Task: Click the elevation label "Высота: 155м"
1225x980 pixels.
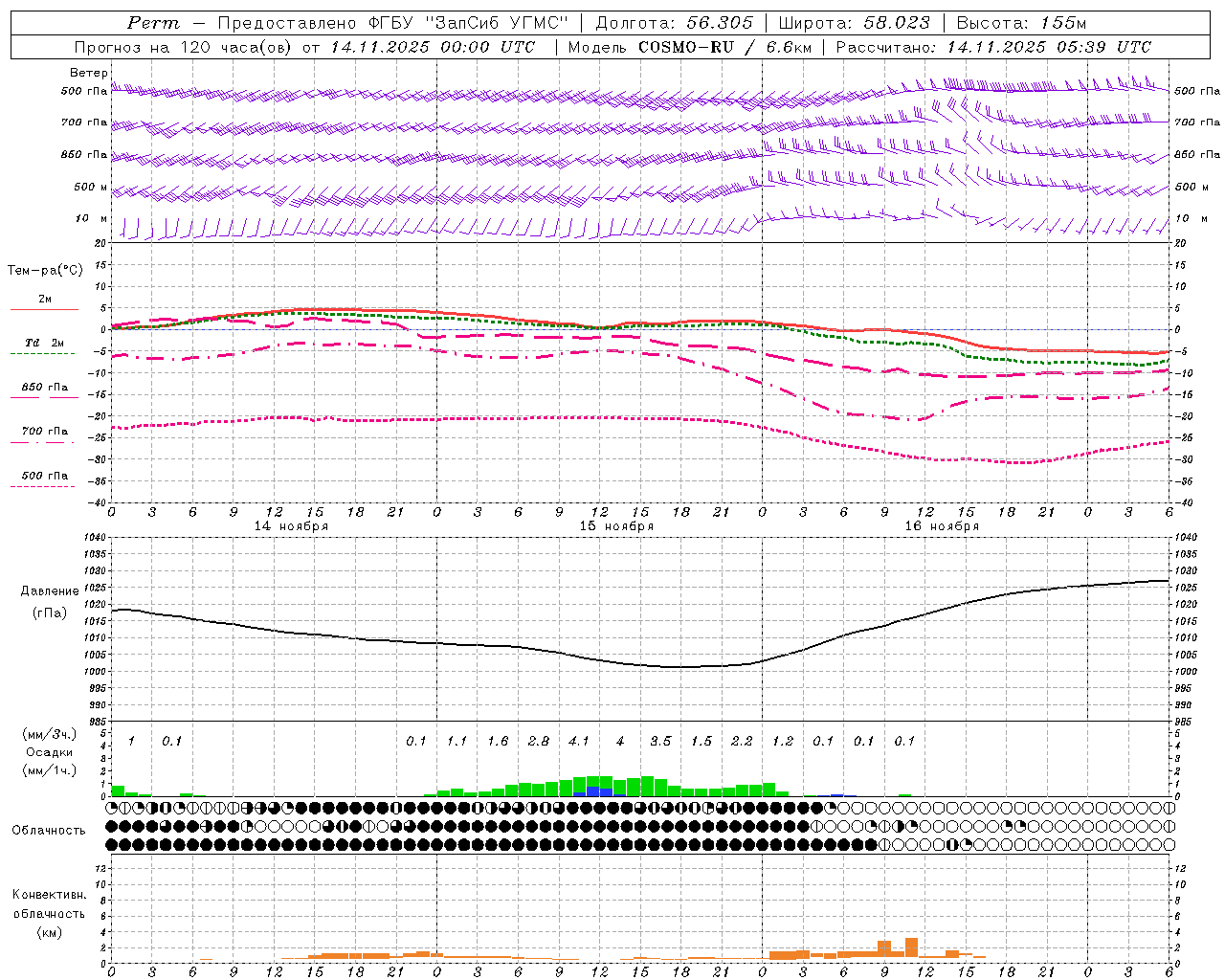Action: 1022,23
